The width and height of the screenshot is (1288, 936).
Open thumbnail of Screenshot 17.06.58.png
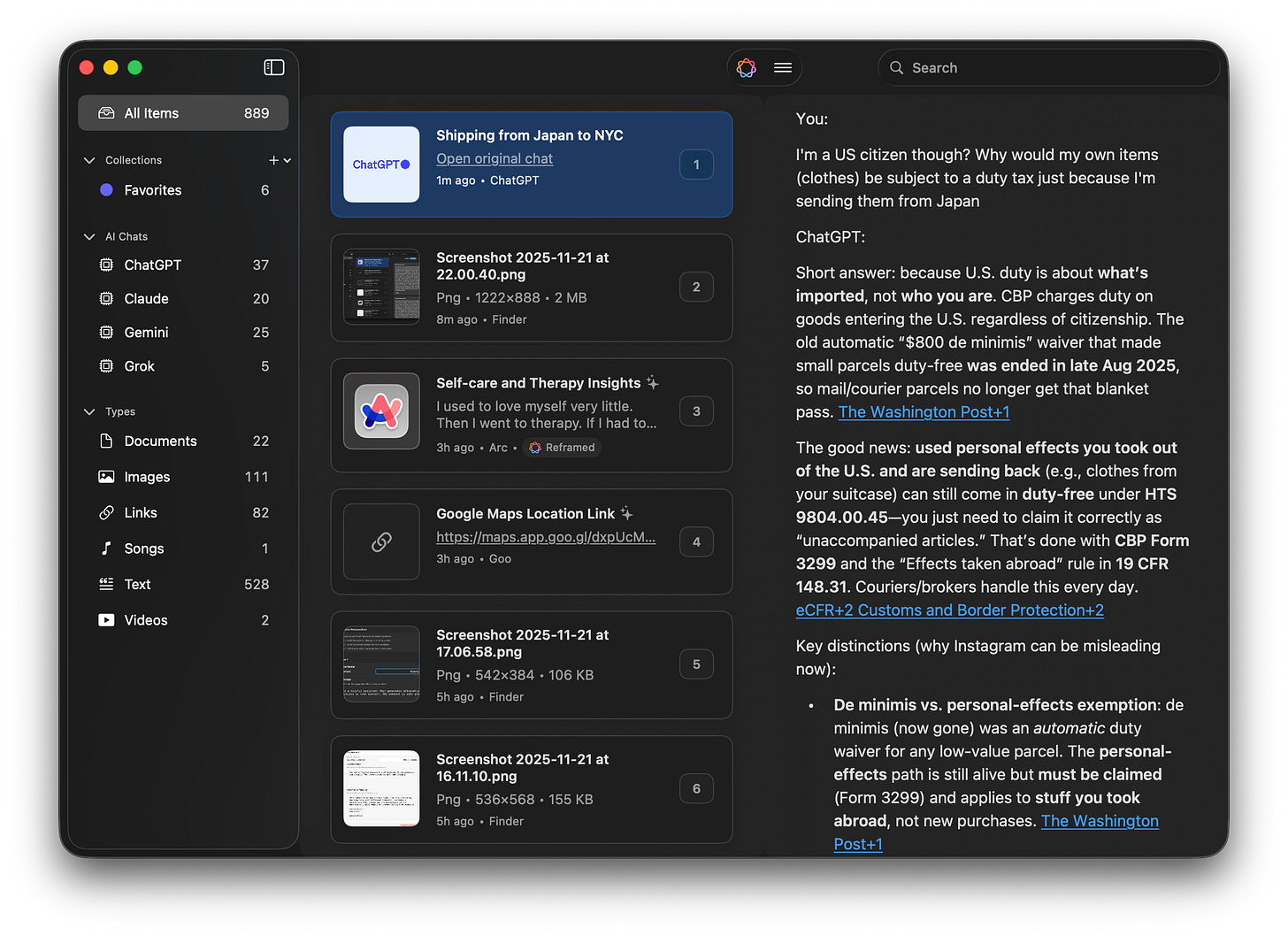(x=381, y=664)
